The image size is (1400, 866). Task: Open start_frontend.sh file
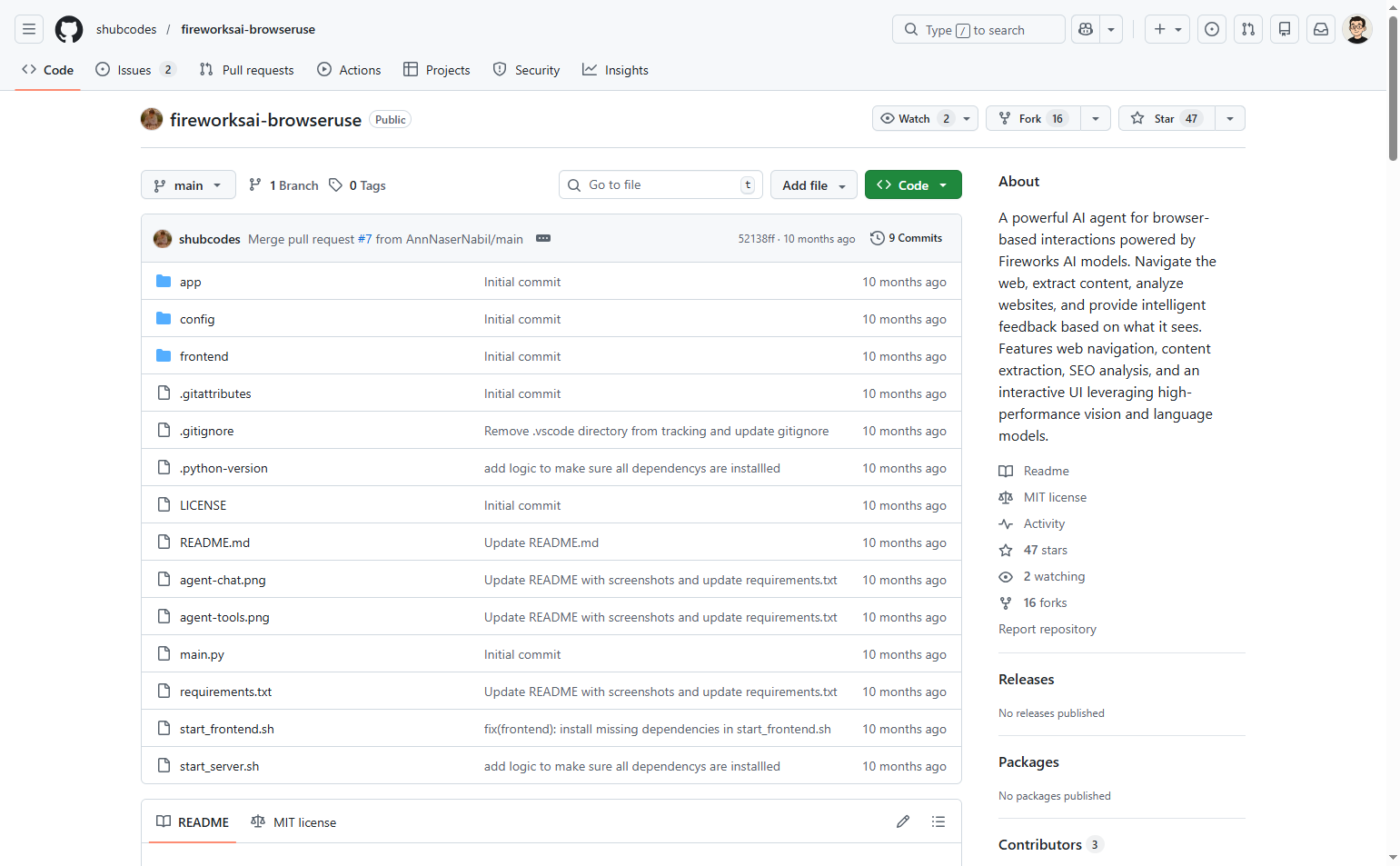tap(227, 729)
